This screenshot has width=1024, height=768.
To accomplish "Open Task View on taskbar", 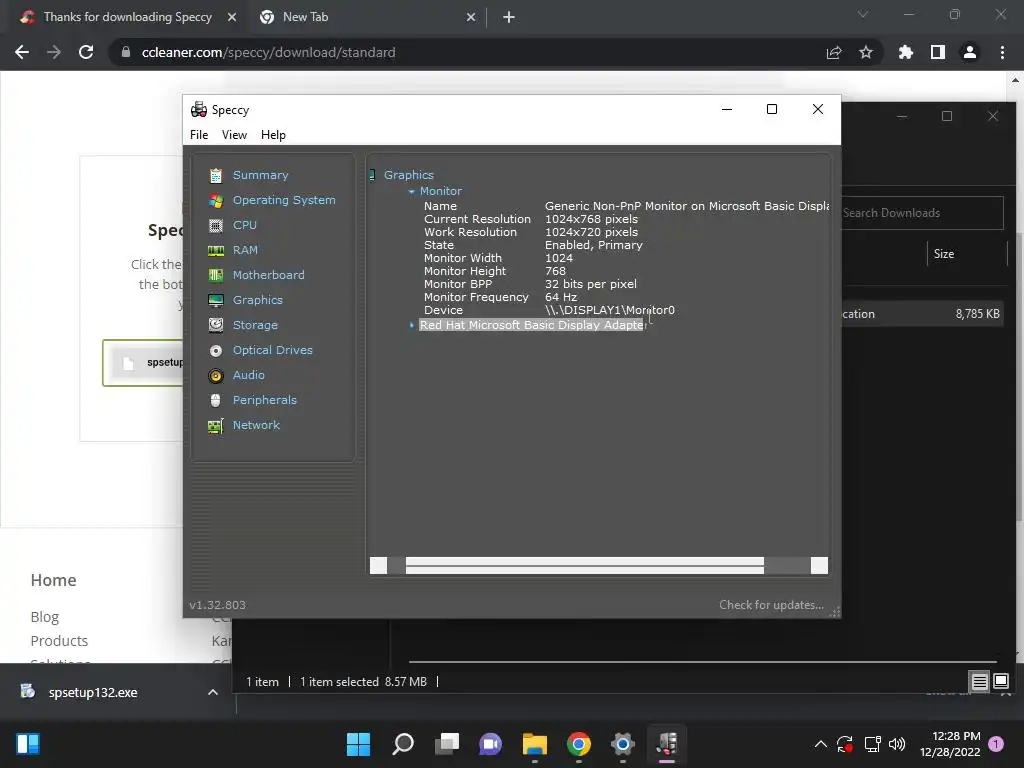I will pyautogui.click(x=447, y=744).
